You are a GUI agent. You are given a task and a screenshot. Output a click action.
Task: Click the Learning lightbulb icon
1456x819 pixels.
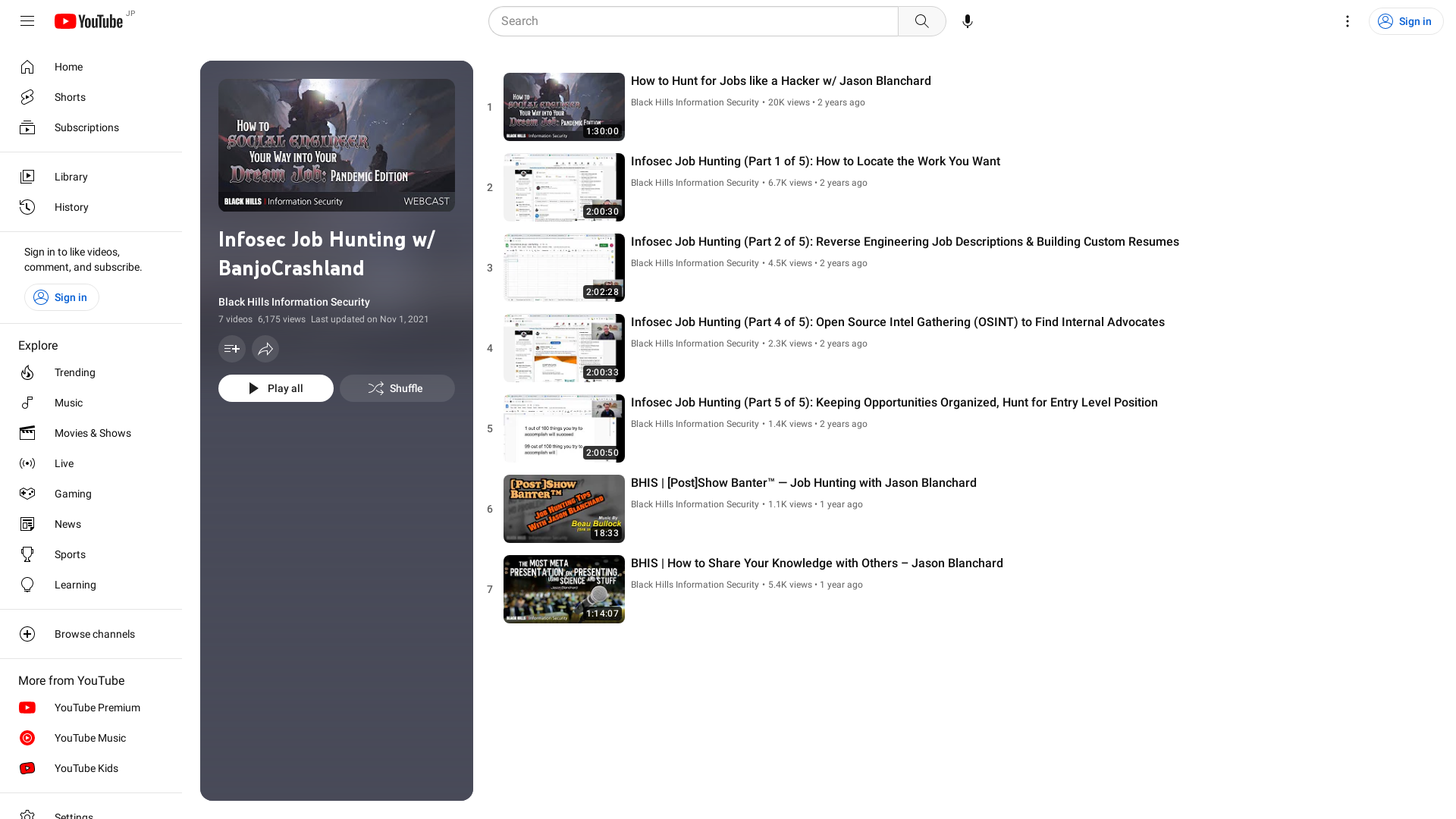tap(27, 585)
